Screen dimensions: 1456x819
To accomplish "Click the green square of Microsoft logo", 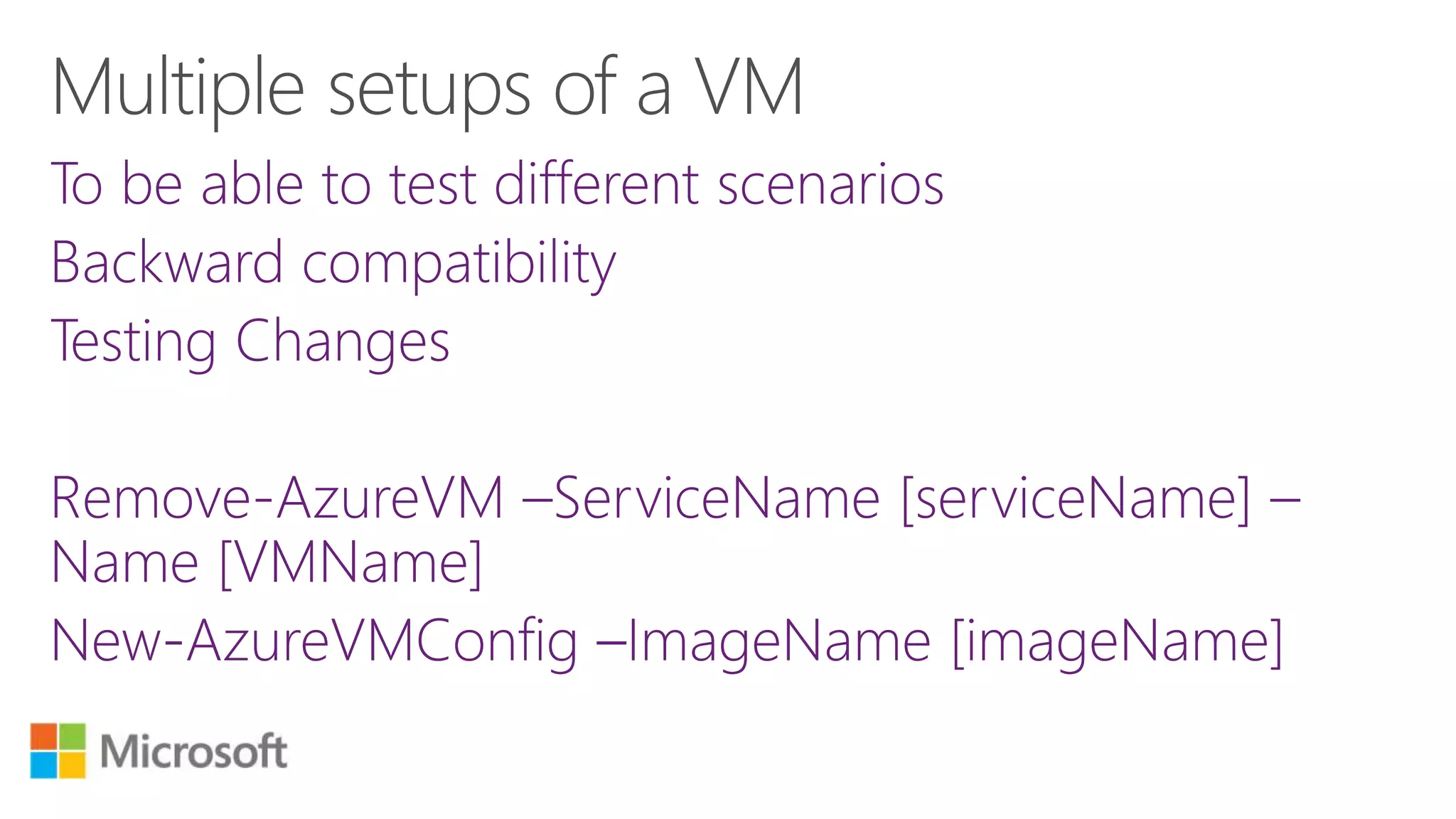I will 73,737.
